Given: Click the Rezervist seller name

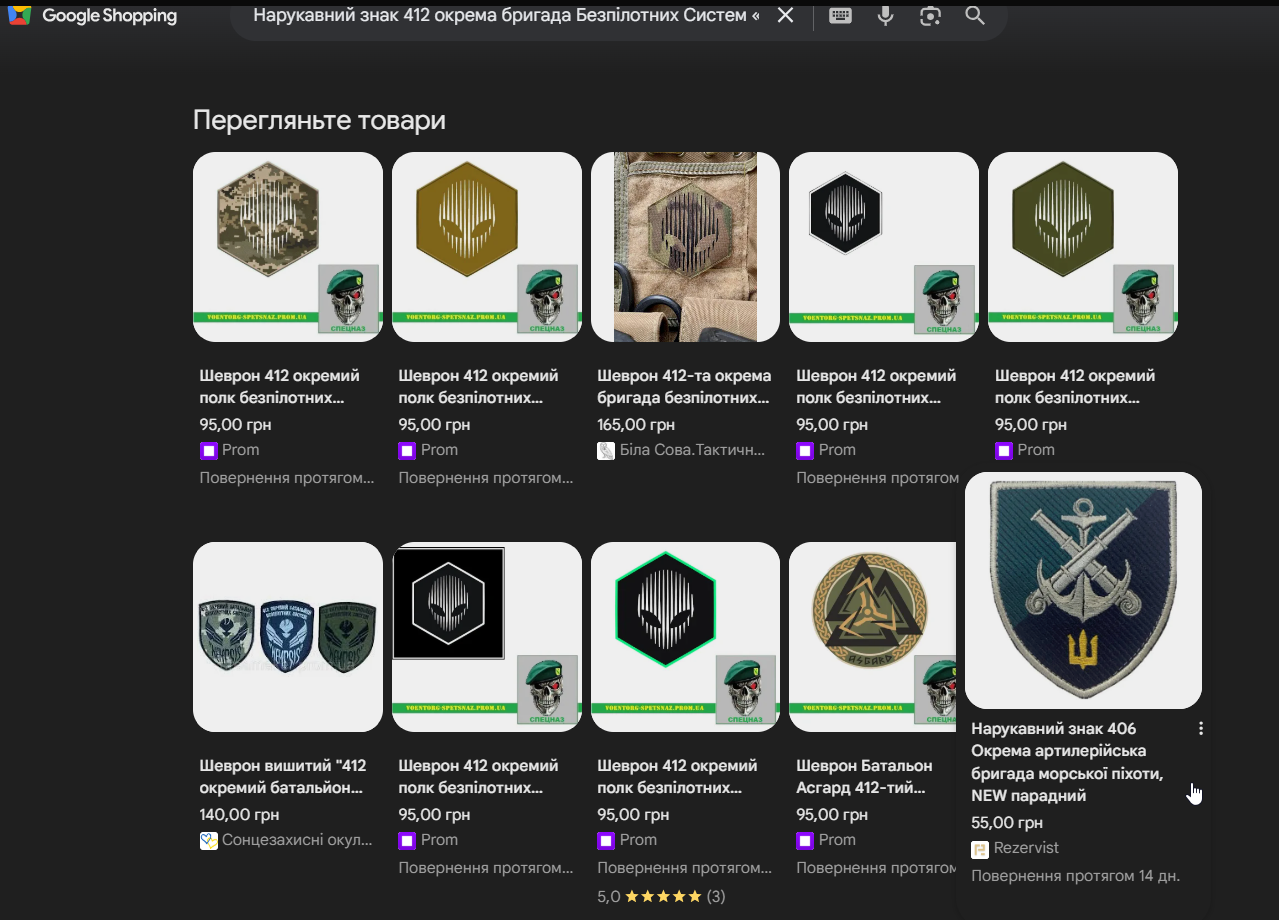Looking at the screenshot, I should tap(1026, 849).
